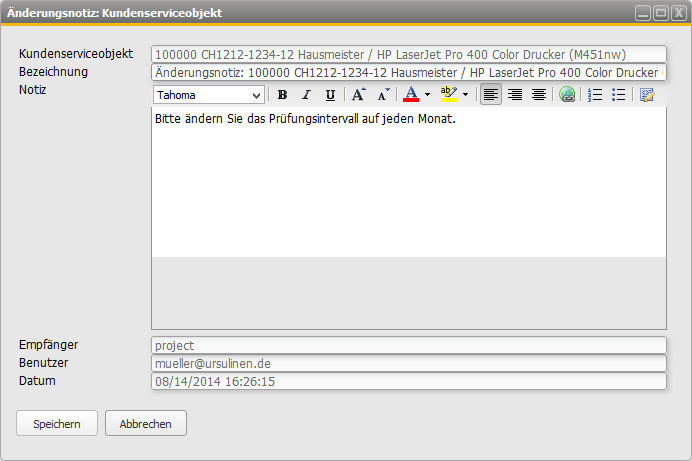Decrease font size with small A icon

(383, 94)
